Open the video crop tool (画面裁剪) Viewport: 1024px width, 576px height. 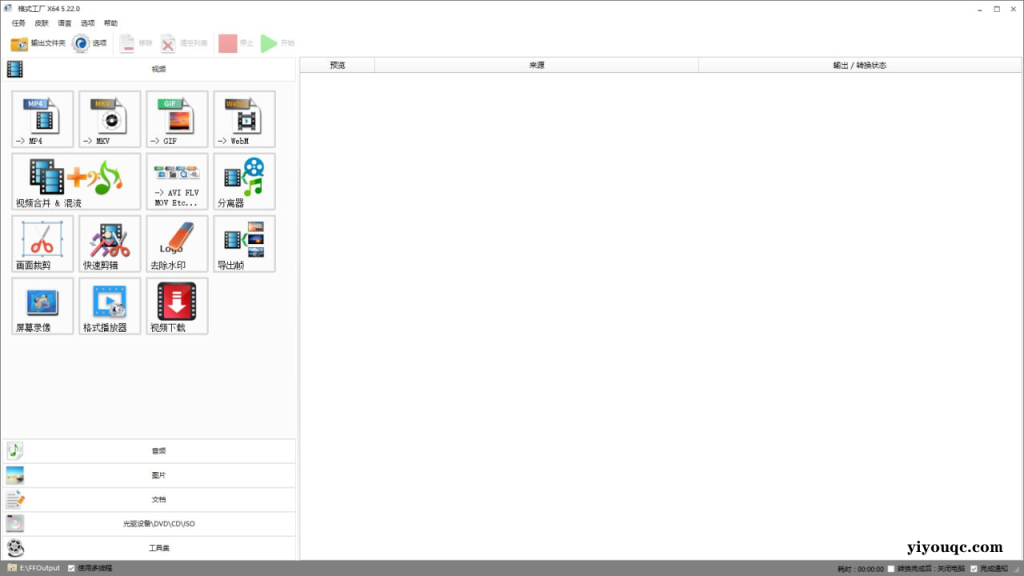point(43,243)
